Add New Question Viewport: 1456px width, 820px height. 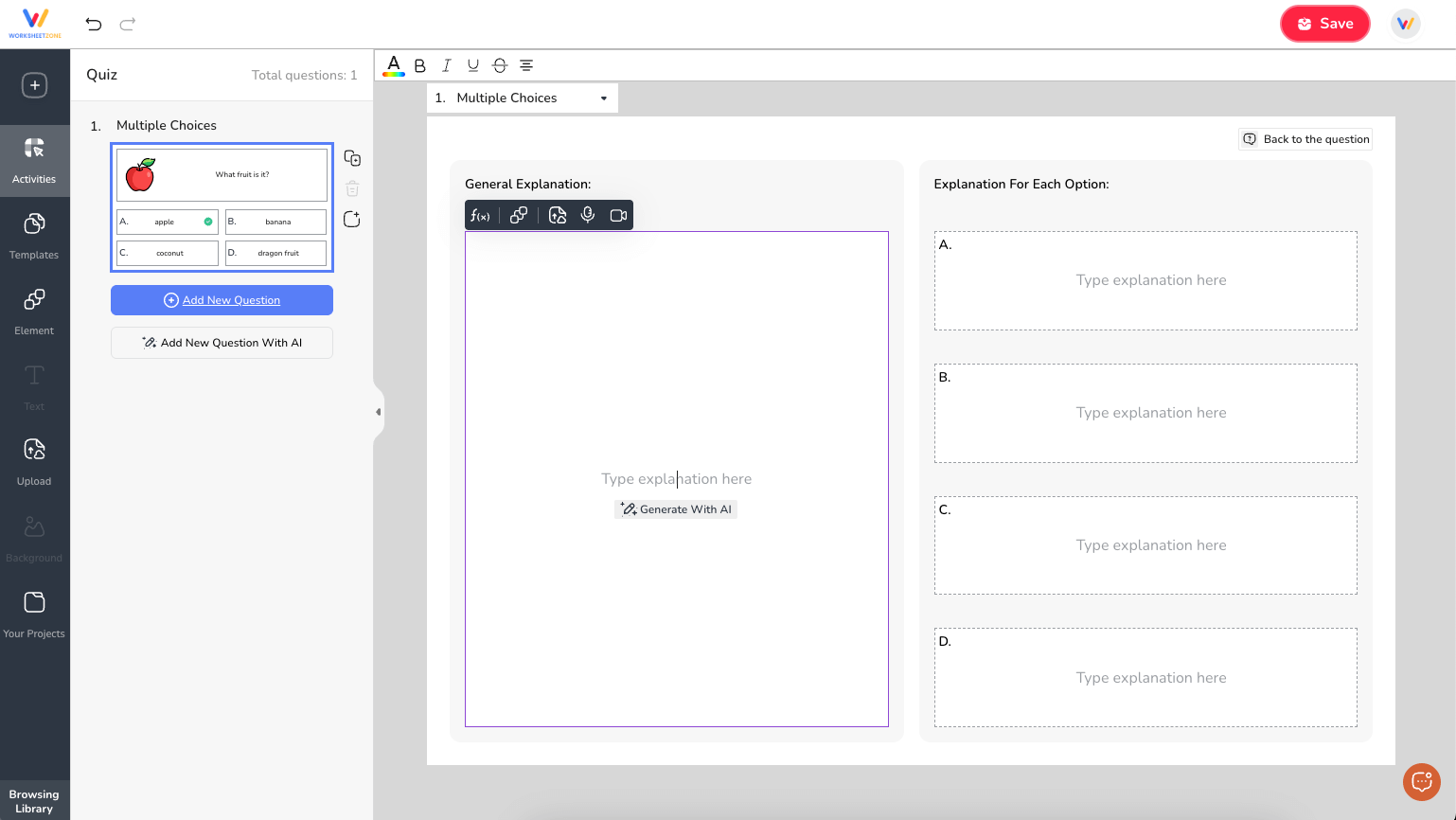click(x=222, y=300)
